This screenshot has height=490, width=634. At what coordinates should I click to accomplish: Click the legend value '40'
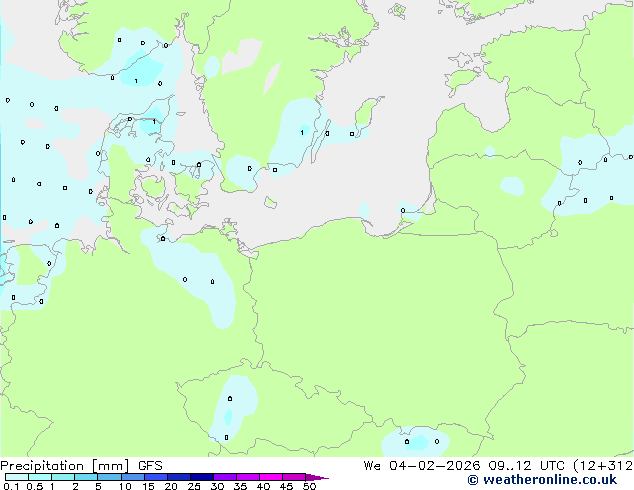[263, 486]
